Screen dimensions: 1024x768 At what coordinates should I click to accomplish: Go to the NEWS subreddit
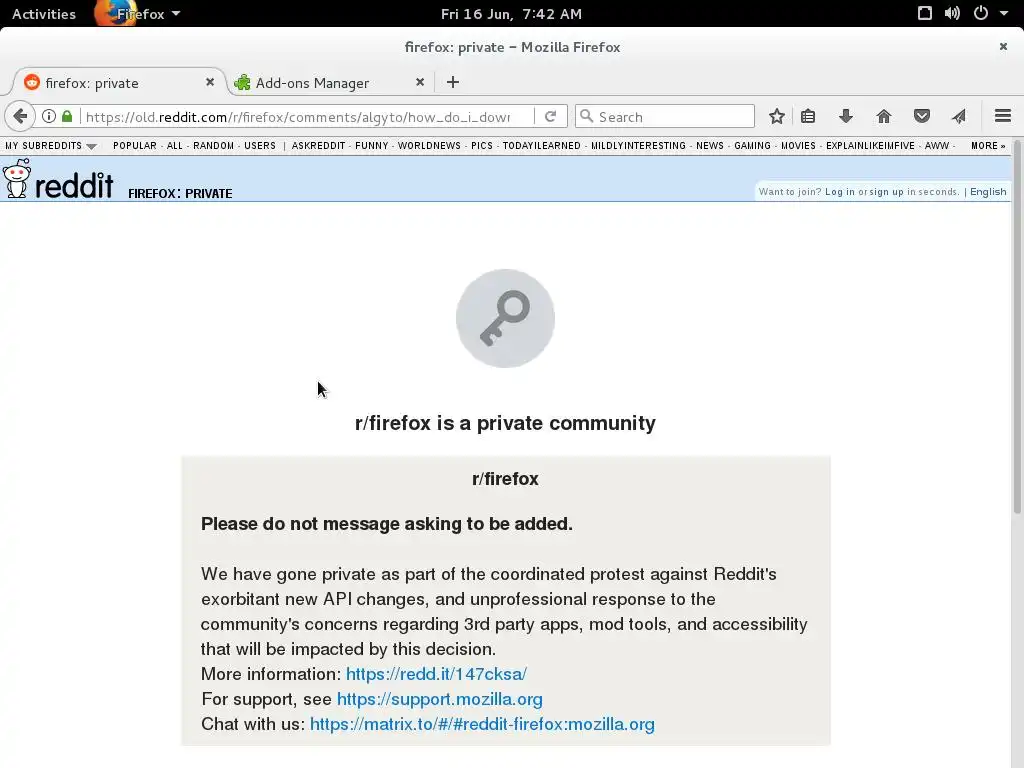710,146
